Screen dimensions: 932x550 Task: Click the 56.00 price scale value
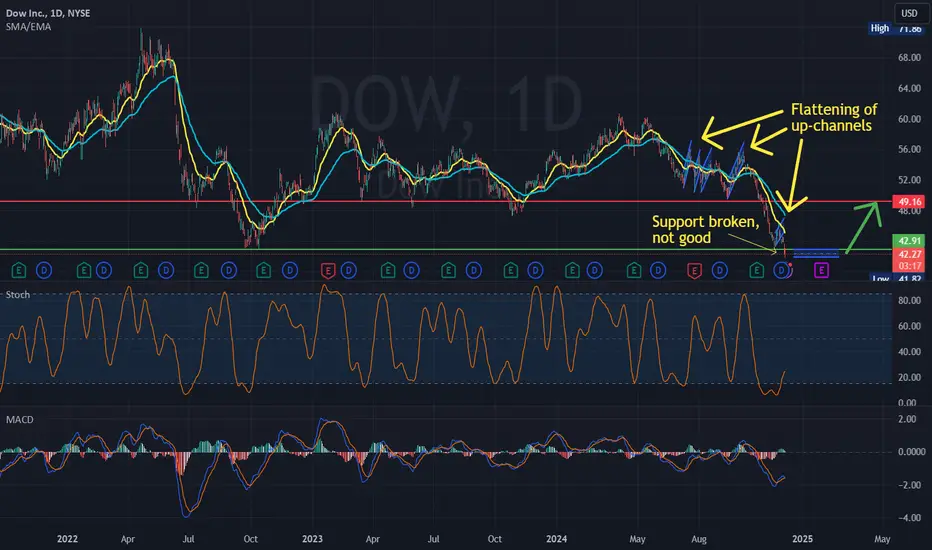click(x=909, y=149)
